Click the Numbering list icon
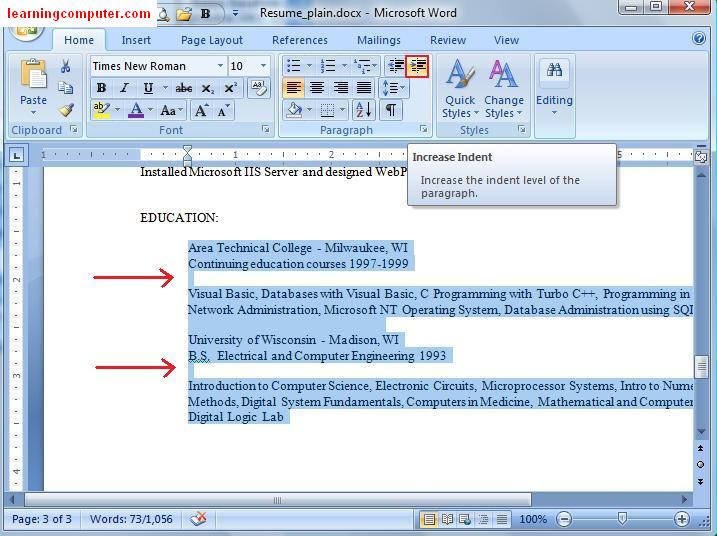This screenshot has height=536, width=717. pyautogui.click(x=328, y=66)
